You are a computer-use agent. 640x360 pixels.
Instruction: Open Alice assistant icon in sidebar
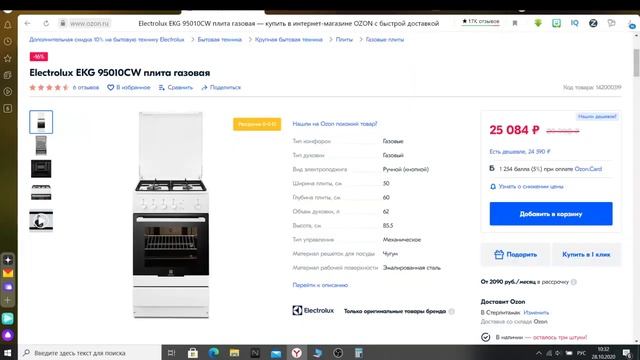(x=8, y=336)
